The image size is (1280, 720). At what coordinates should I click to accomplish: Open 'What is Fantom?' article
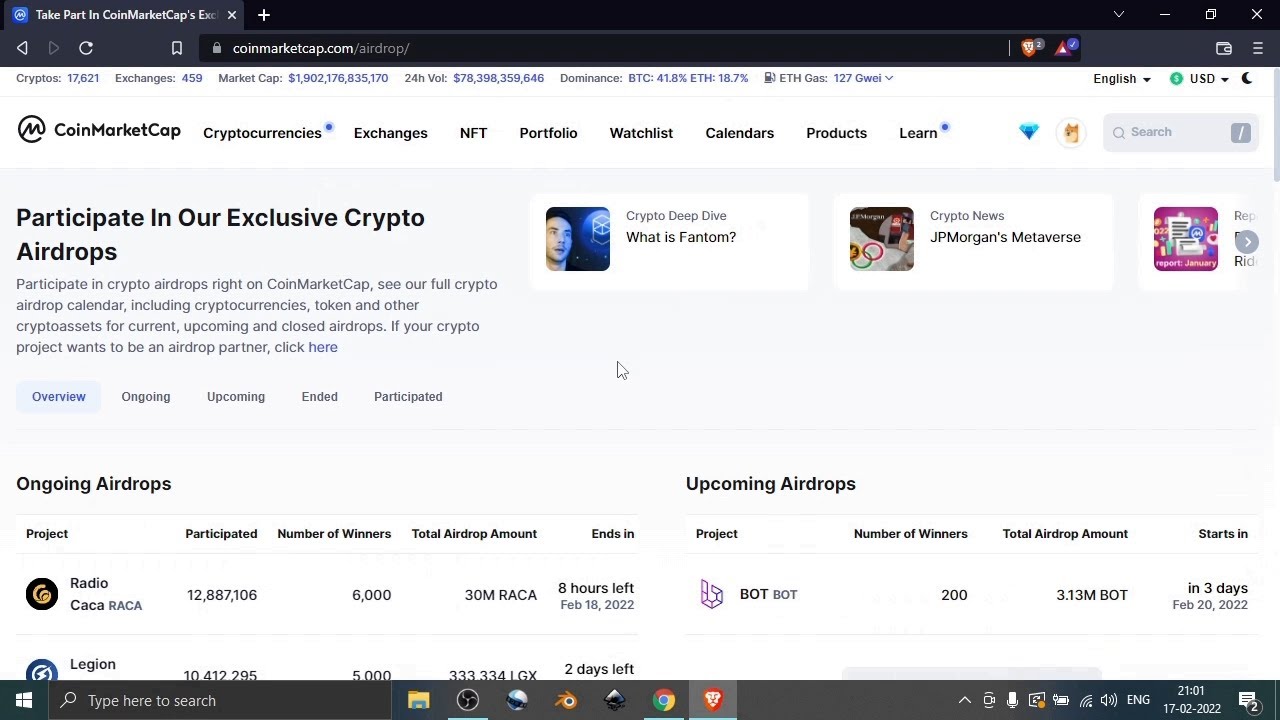(681, 237)
